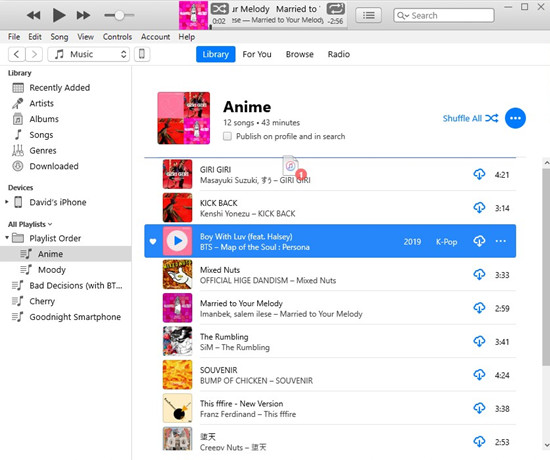The height and width of the screenshot is (460, 550).
Task: Open the Music media type dropdown
Action: click(88, 54)
